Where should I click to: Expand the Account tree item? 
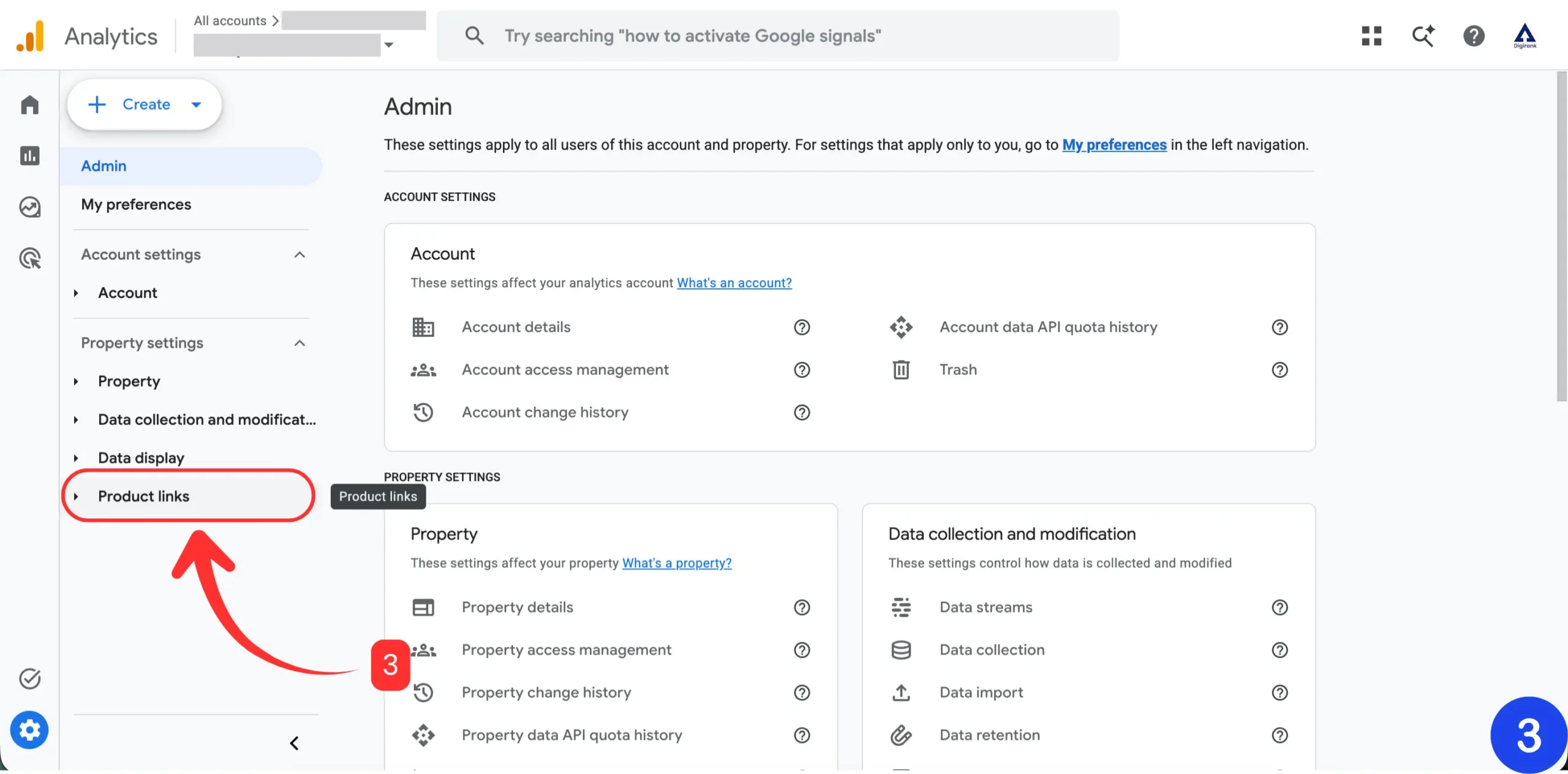76,293
